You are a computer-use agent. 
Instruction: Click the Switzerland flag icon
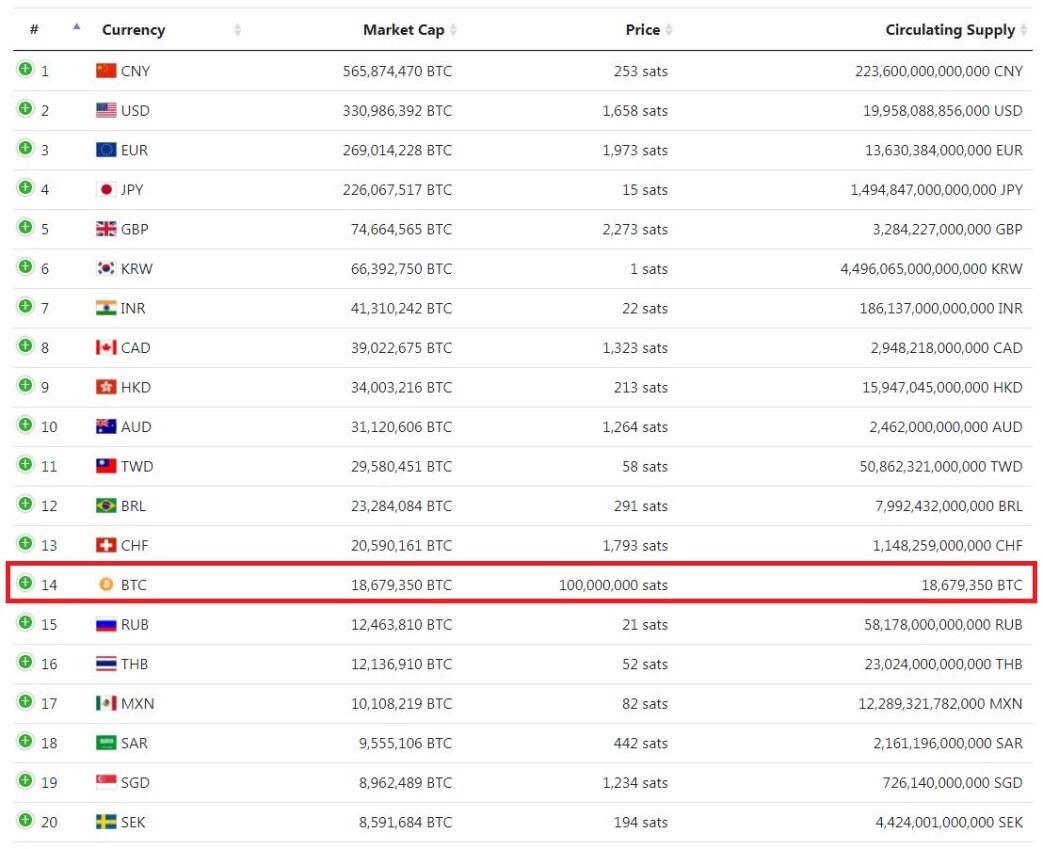click(x=106, y=545)
